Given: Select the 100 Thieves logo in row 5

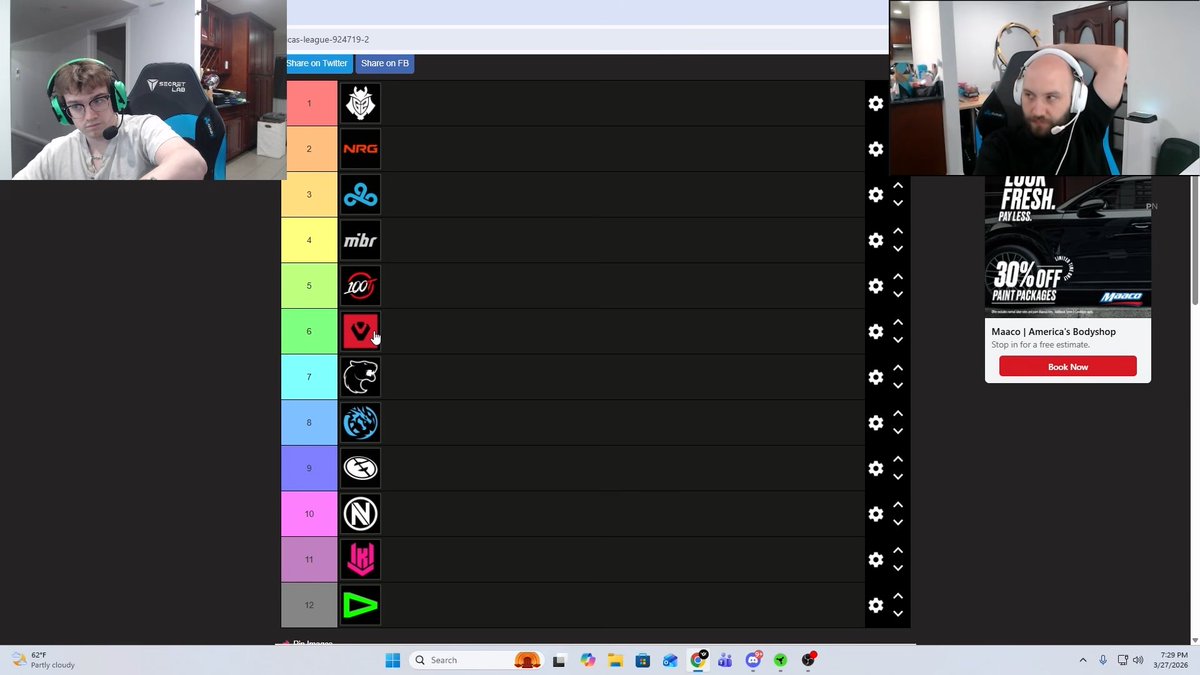Looking at the screenshot, I should point(360,286).
